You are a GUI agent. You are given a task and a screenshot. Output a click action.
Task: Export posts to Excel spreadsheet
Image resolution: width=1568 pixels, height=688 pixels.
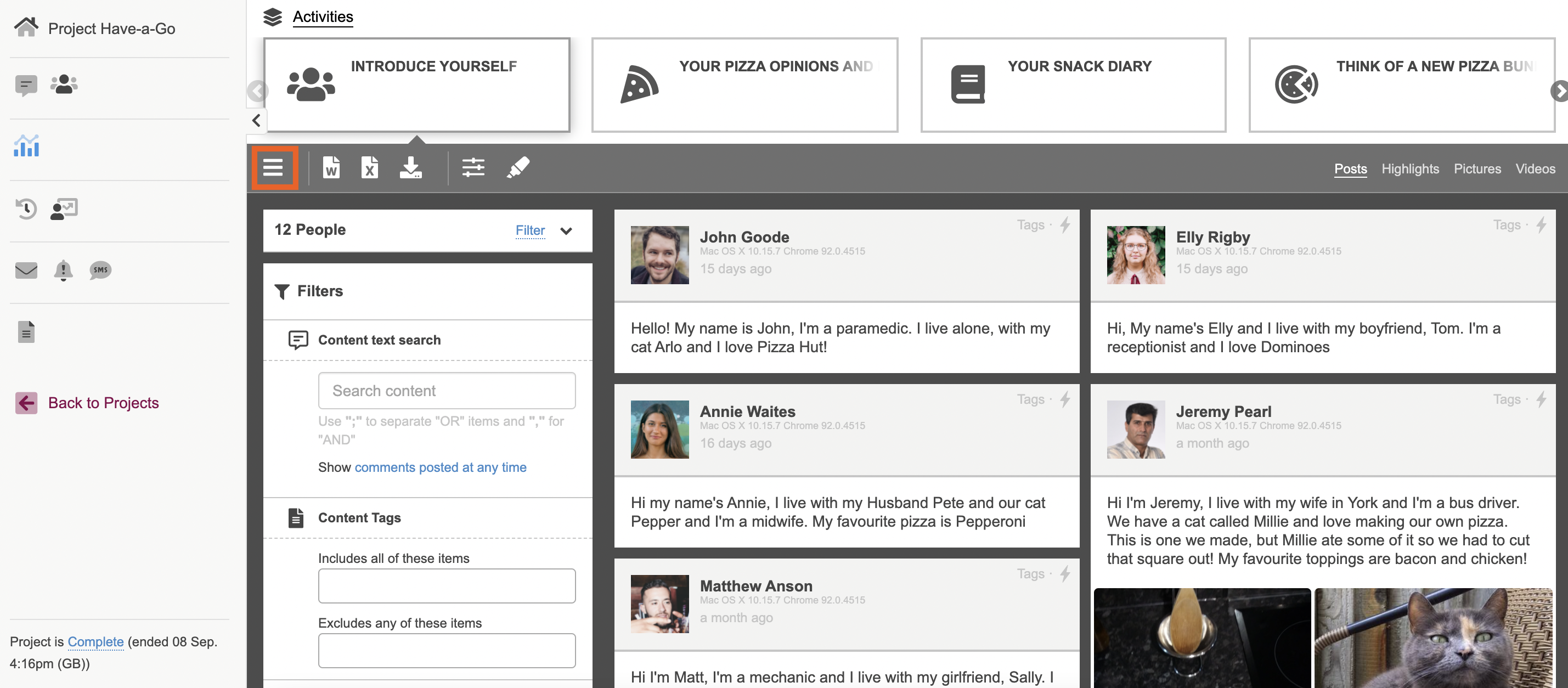(369, 167)
